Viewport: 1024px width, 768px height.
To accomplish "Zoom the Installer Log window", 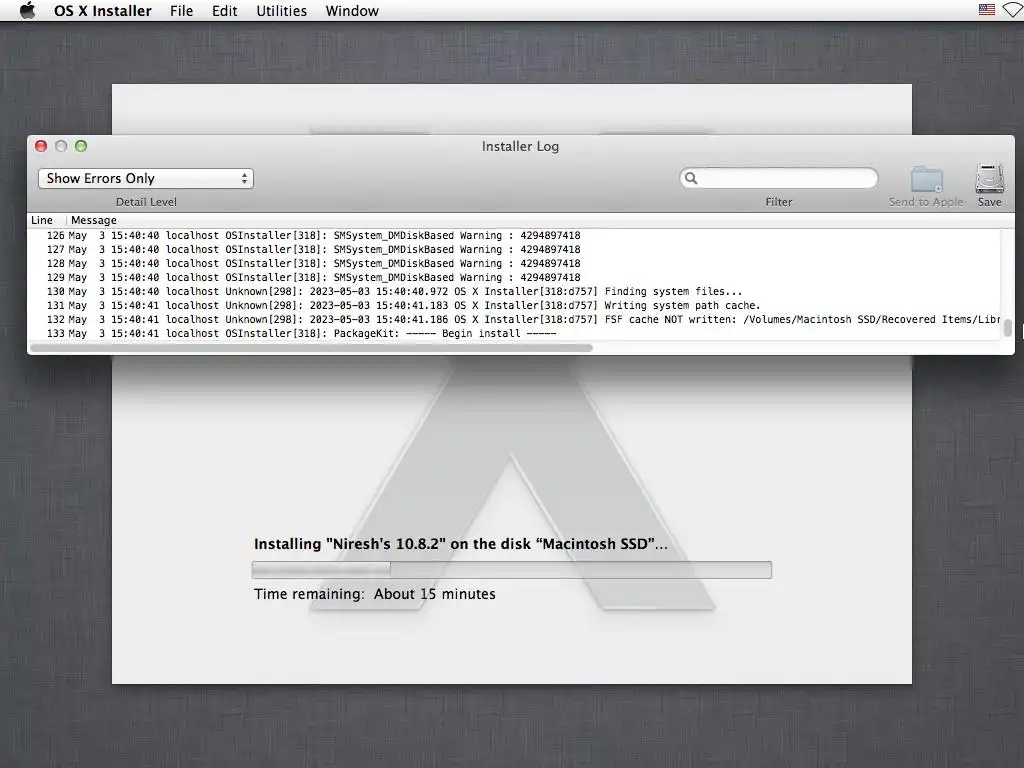I will click(81, 146).
